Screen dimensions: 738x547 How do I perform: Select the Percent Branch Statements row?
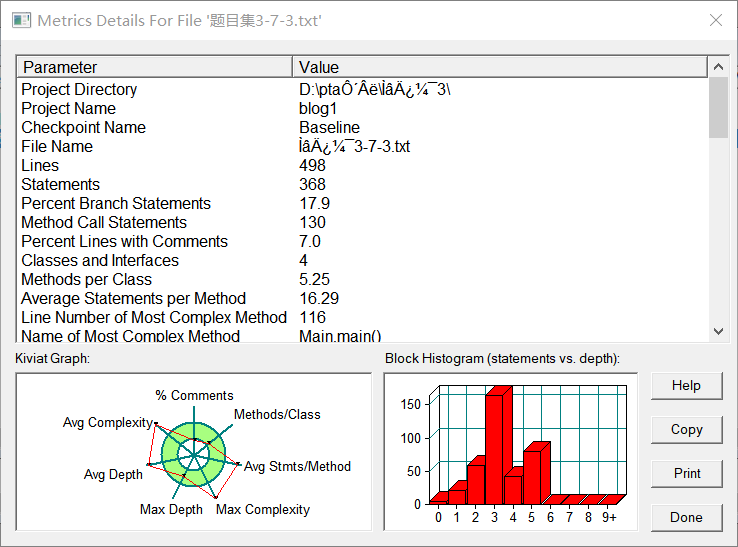pos(362,203)
